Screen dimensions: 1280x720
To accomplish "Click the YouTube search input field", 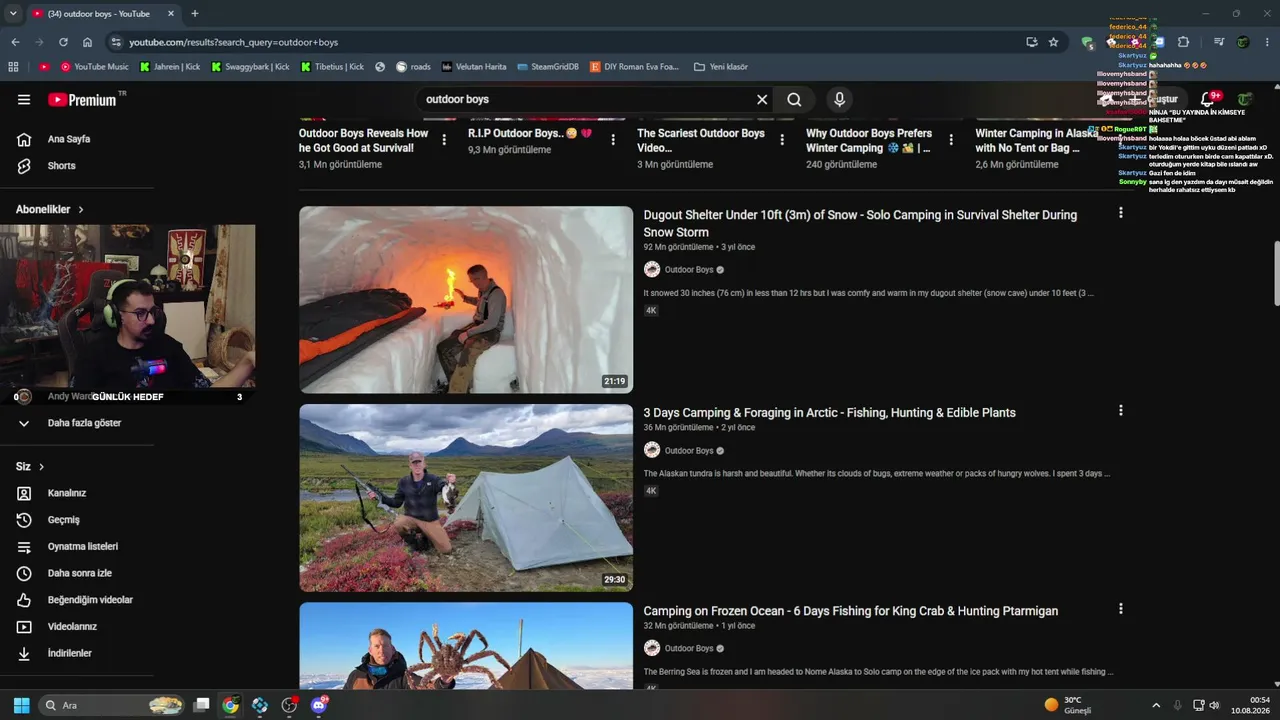I will click(x=585, y=100).
